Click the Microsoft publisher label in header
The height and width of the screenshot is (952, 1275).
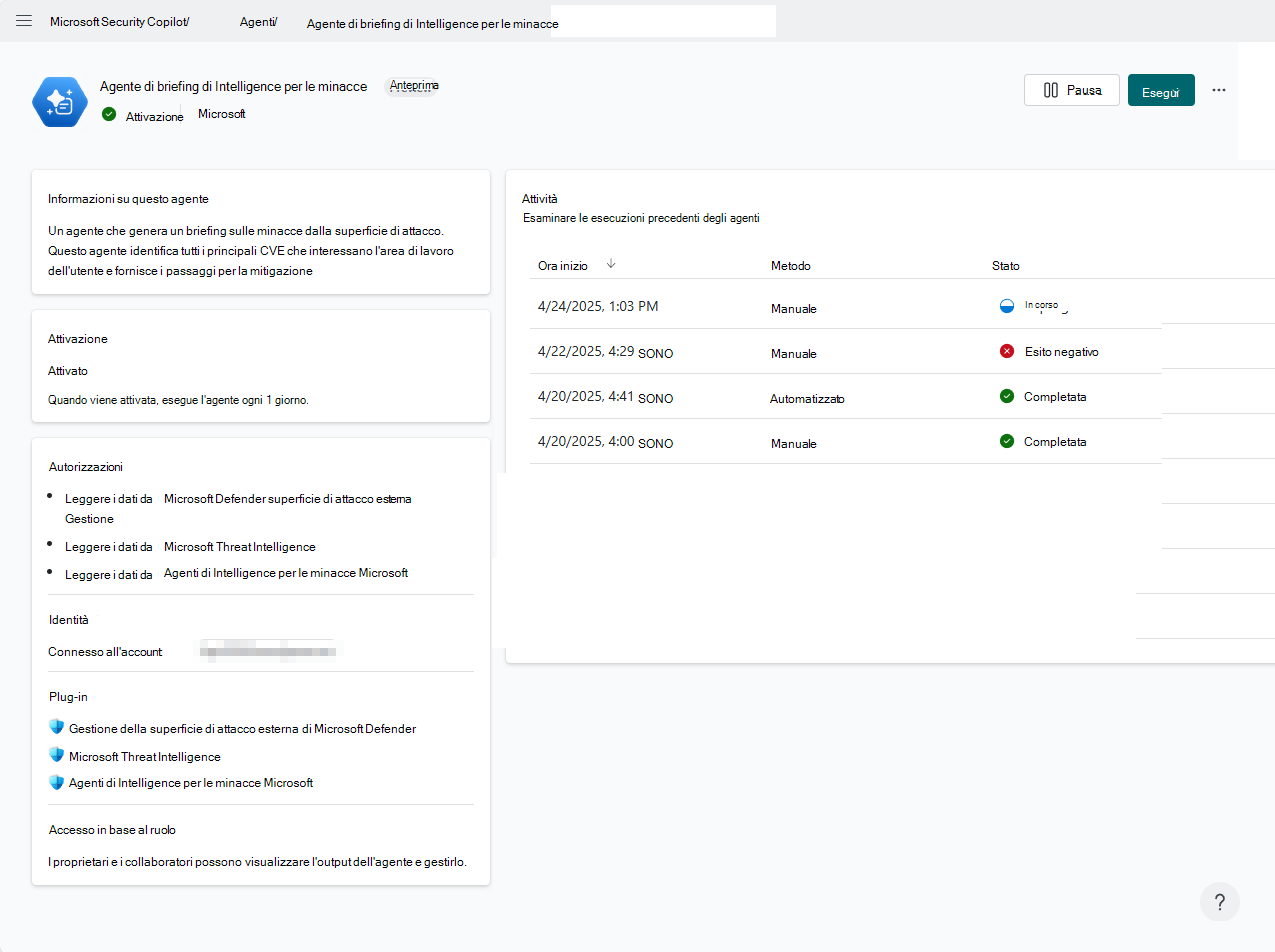tap(222, 114)
